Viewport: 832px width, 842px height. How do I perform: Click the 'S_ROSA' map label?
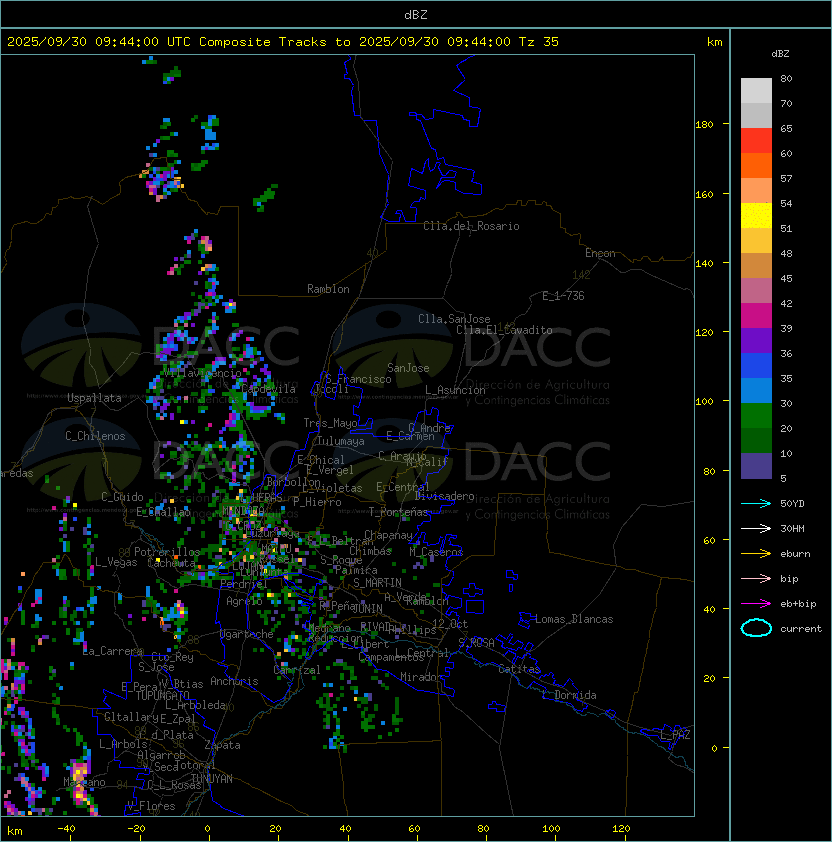point(476,643)
